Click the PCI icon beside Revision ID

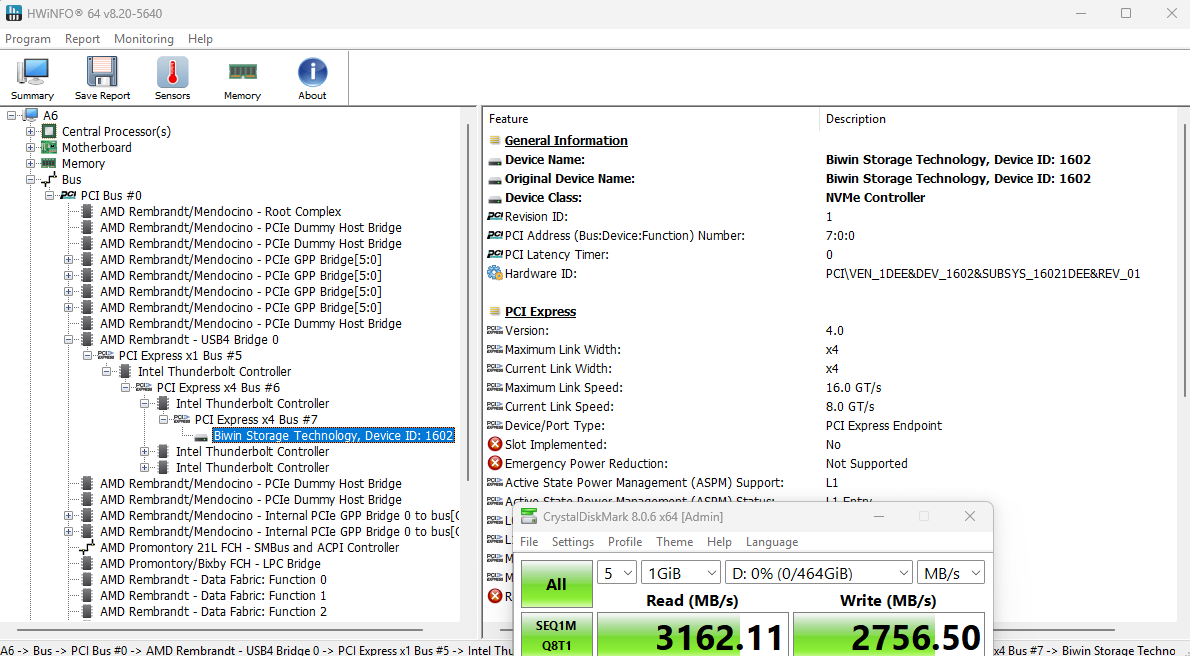pyautogui.click(x=495, y=216)
